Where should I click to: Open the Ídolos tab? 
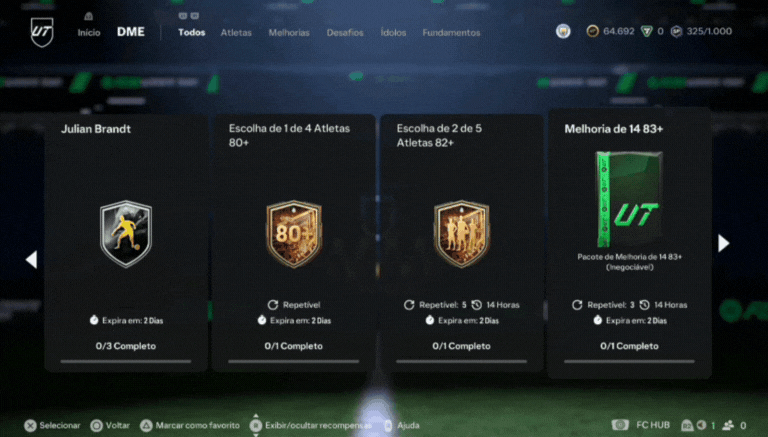pos(393,33)
